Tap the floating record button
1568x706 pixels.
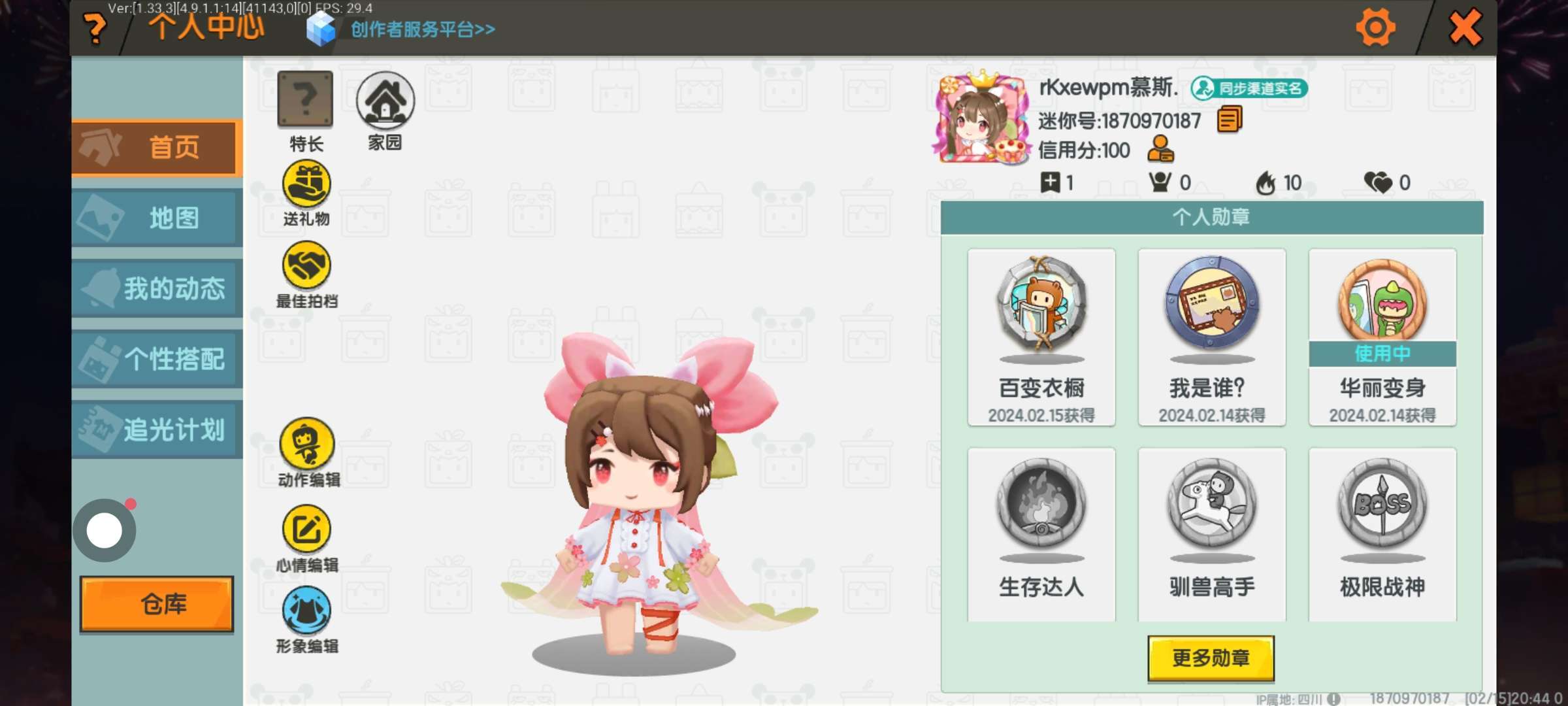click(x=105, y=530)
